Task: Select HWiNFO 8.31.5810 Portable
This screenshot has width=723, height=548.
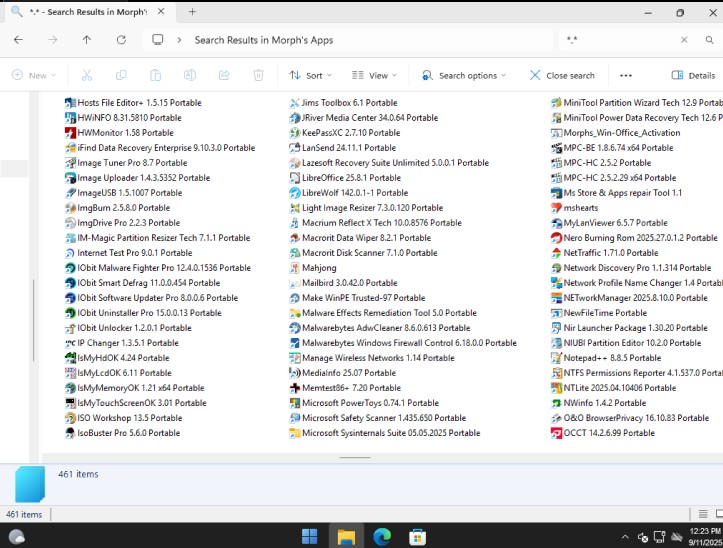Action: (123, 118)
